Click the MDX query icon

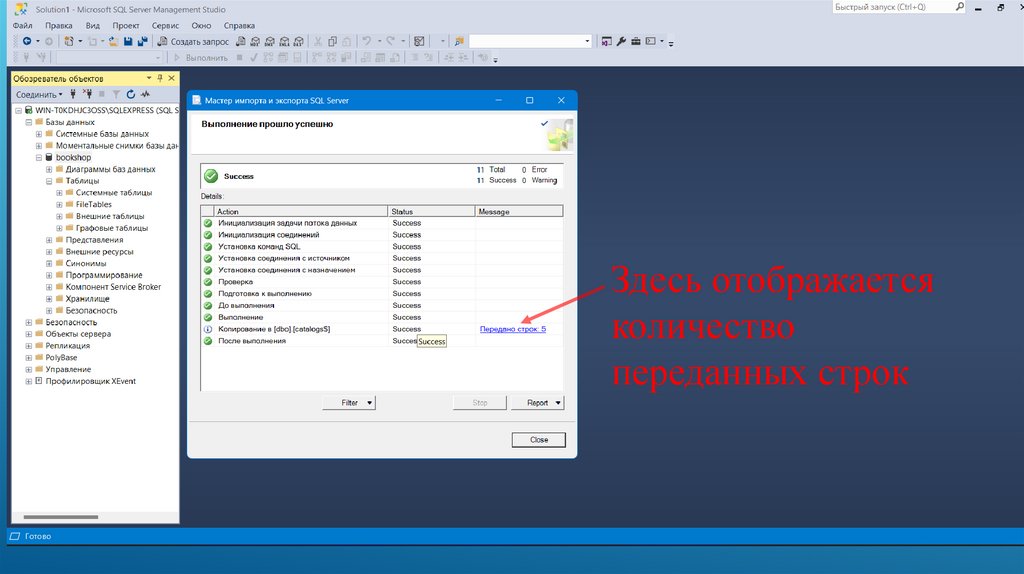[x=255, y=41]
